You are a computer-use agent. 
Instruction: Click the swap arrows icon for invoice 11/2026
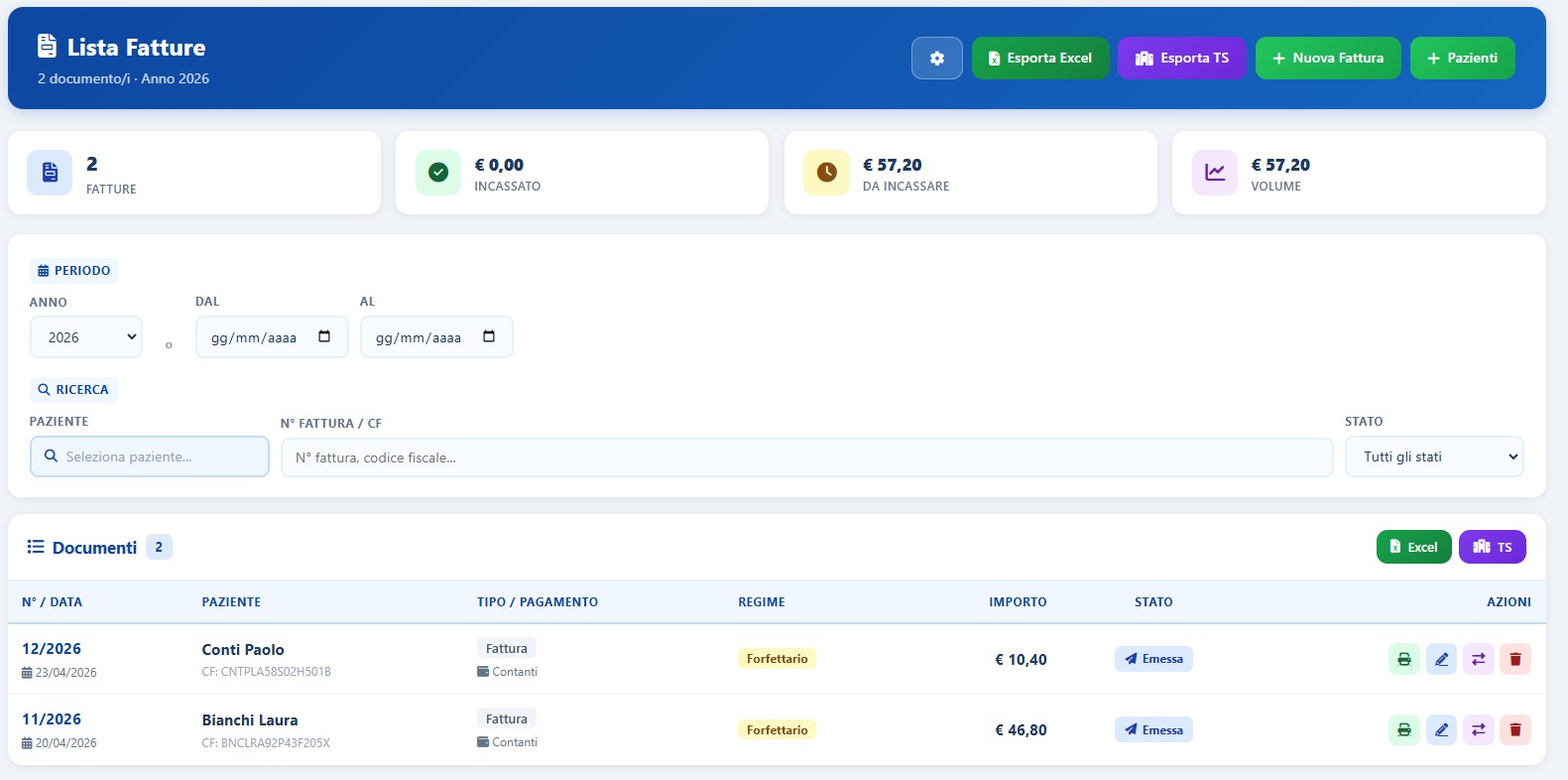pyautogui.click(x=1478, y=729)
